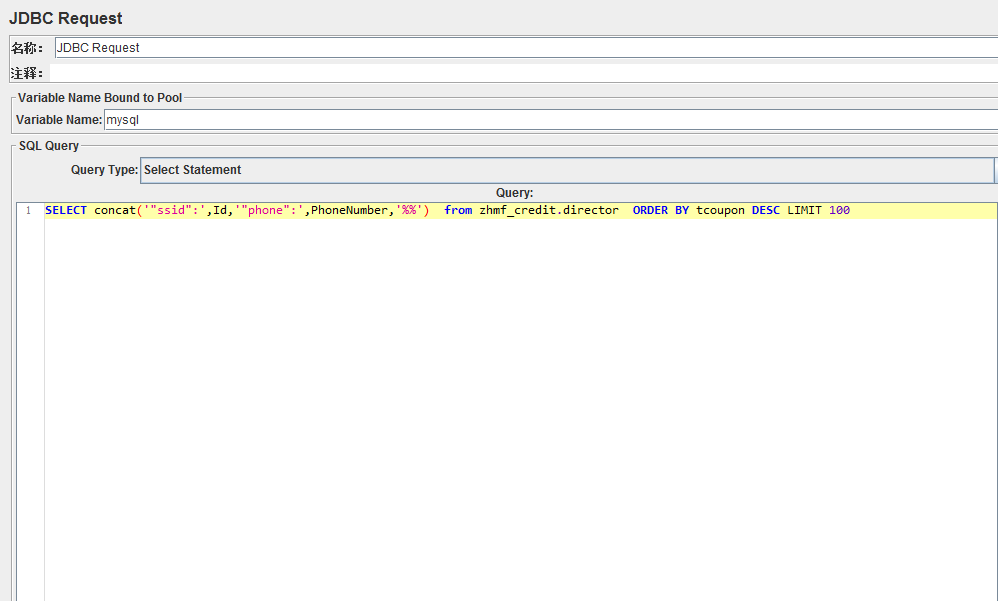The image size is (998, 601).
Task: Click the SELECT keyword in the query
Action: click(x=66, y=210)
